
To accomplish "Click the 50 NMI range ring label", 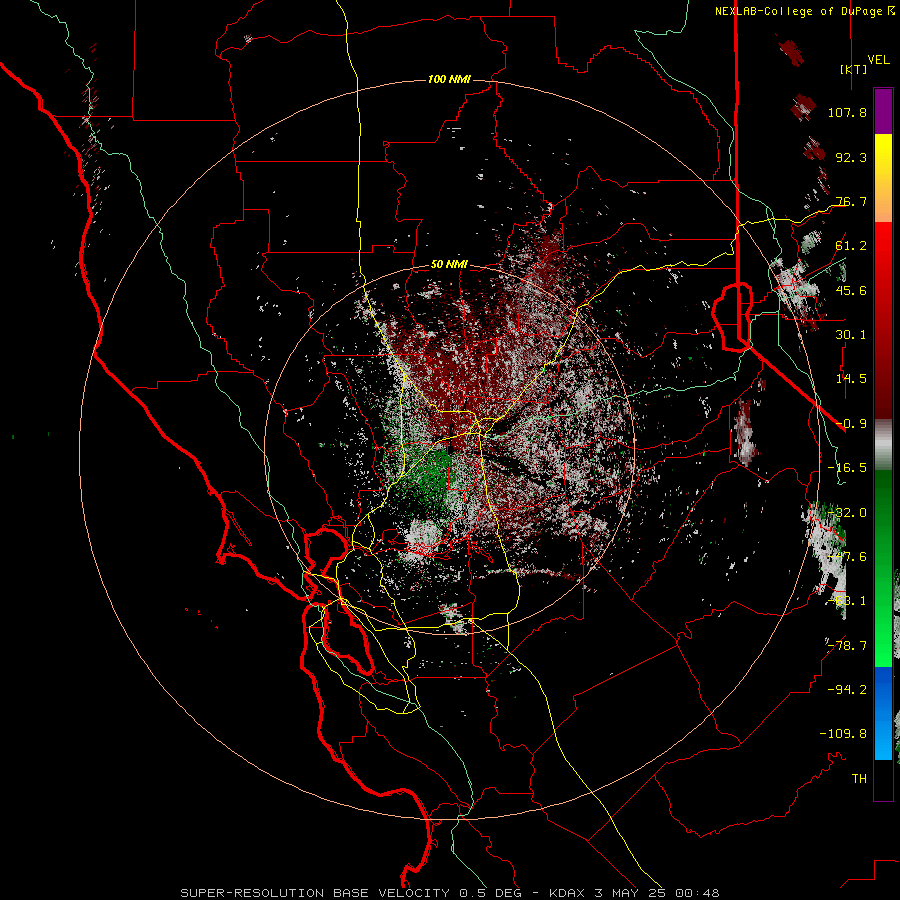I will 449,264.
